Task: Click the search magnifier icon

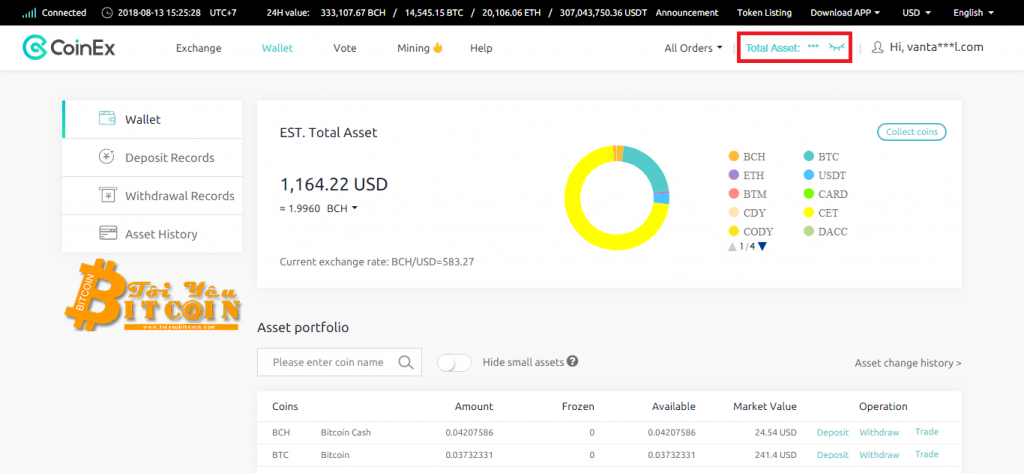Action: 406,362
